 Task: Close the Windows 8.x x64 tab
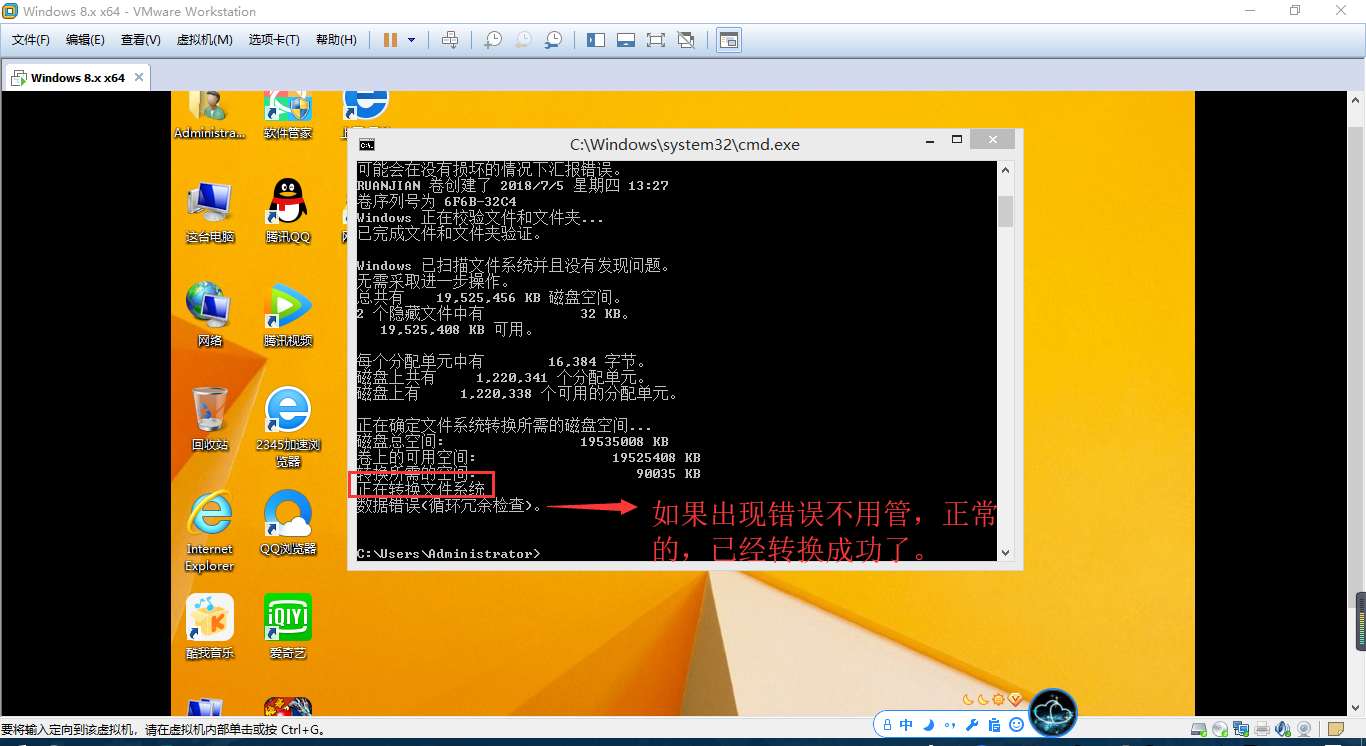139,77
